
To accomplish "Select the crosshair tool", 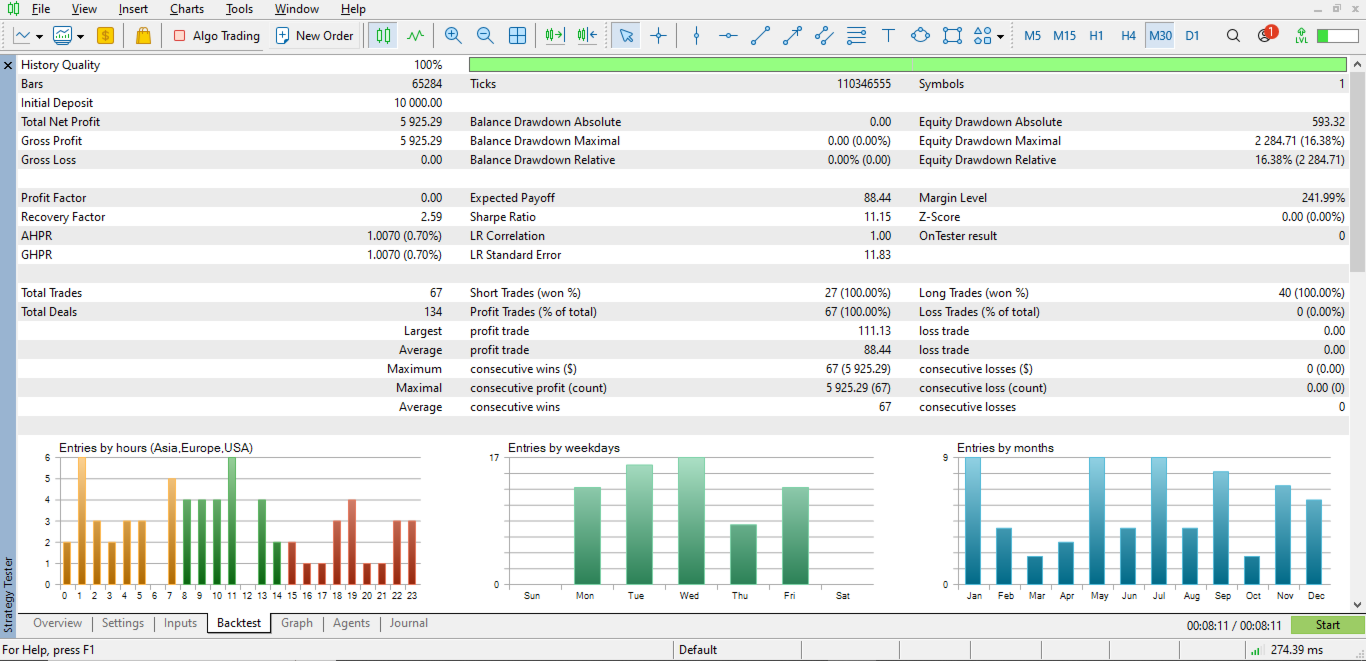I will click(658, 36).
